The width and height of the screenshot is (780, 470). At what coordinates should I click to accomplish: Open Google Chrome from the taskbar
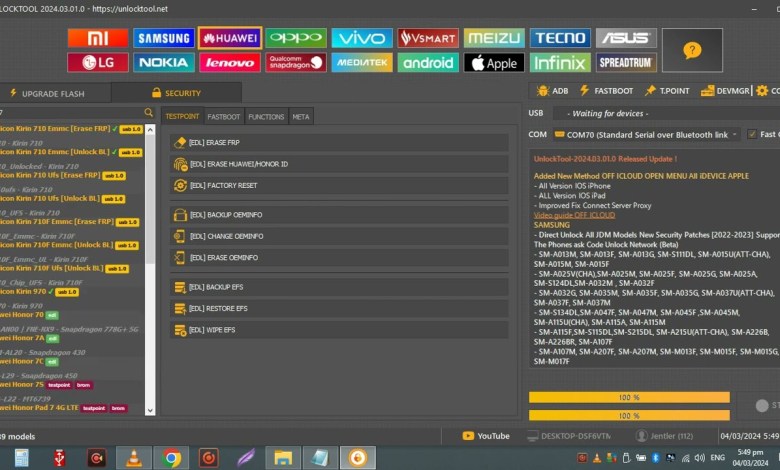point(171,458)
